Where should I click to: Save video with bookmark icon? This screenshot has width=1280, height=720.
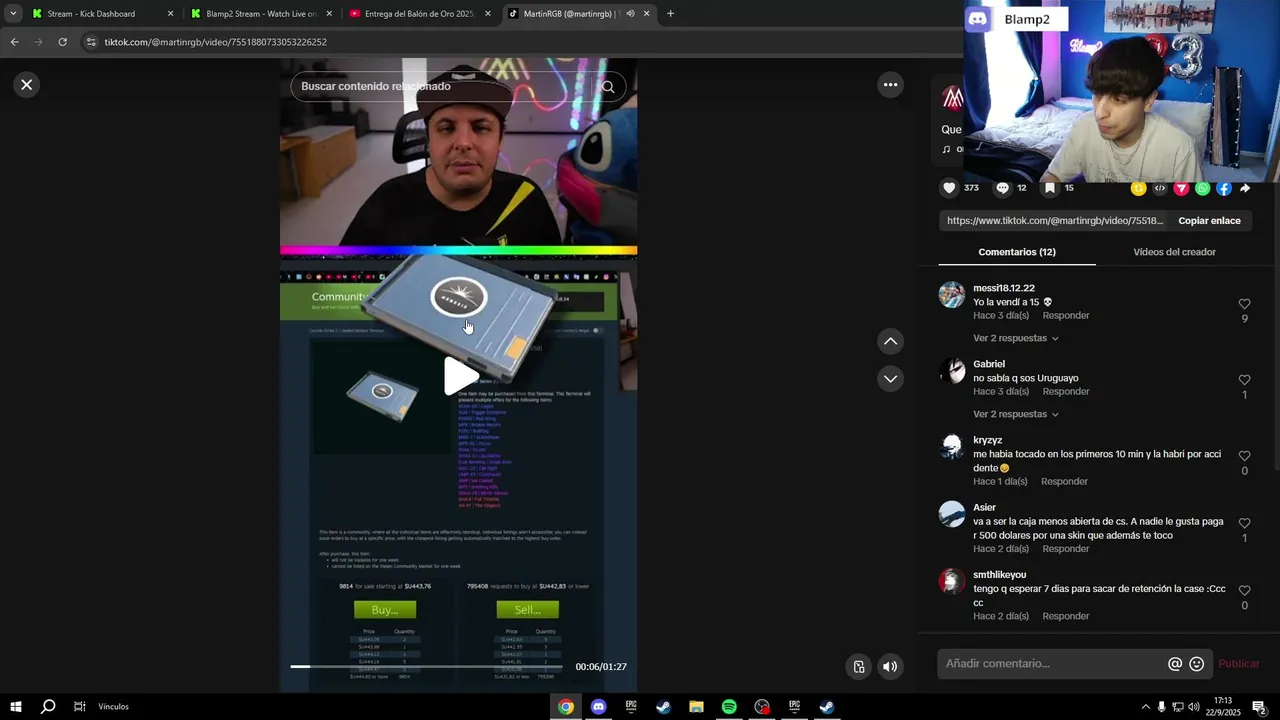1049,188
